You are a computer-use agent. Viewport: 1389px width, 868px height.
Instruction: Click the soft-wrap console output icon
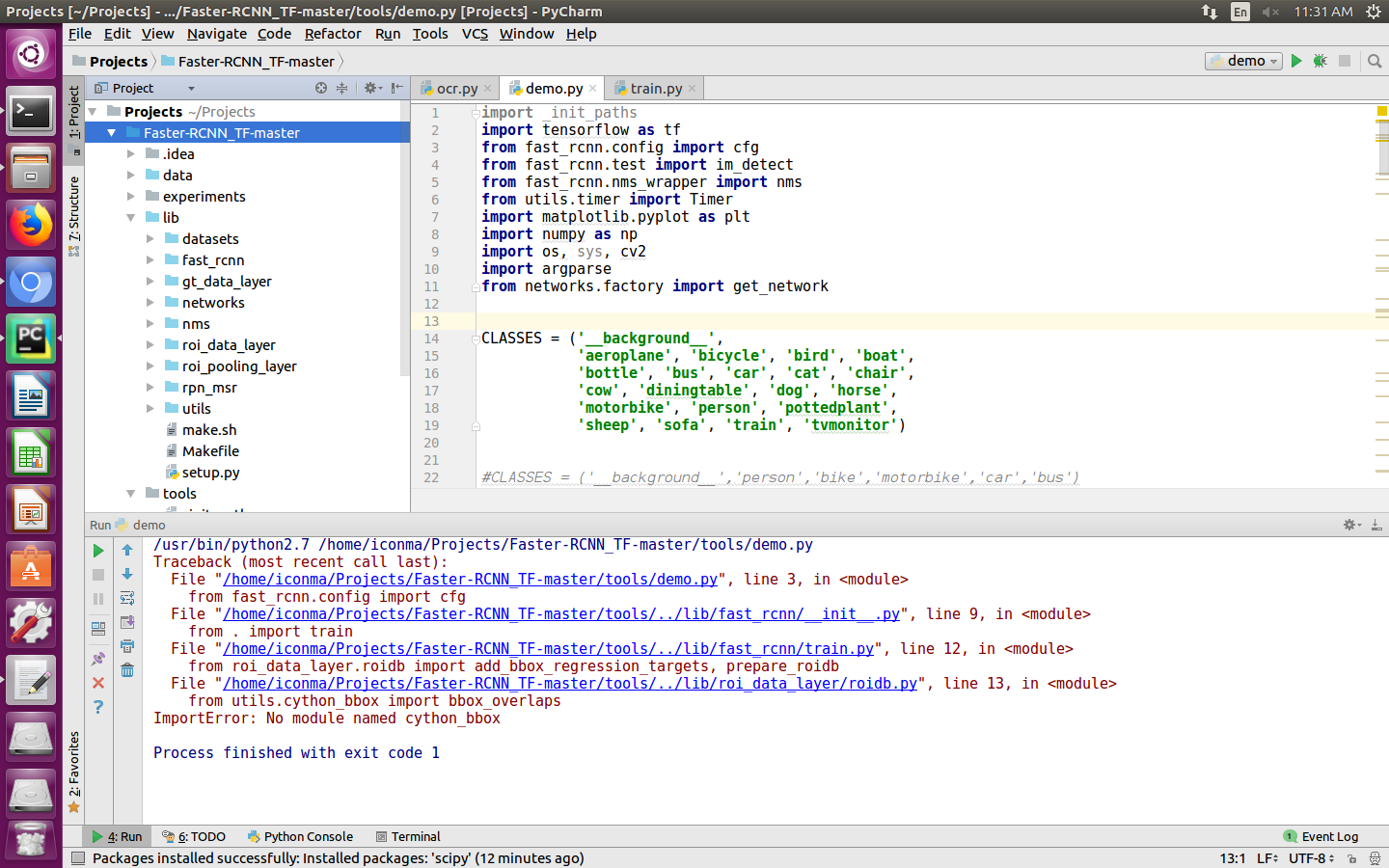(x=127, y=598)
